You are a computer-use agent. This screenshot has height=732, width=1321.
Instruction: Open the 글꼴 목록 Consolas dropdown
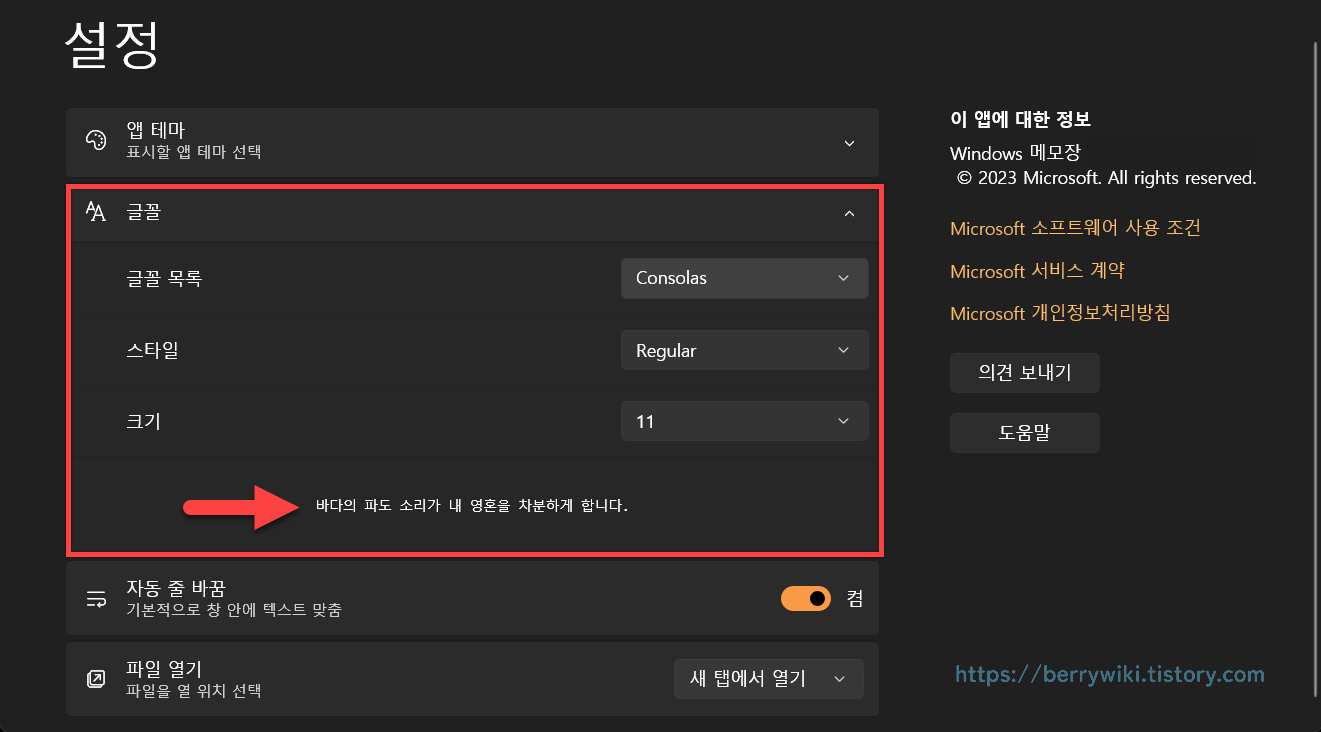tap(744, 278)
